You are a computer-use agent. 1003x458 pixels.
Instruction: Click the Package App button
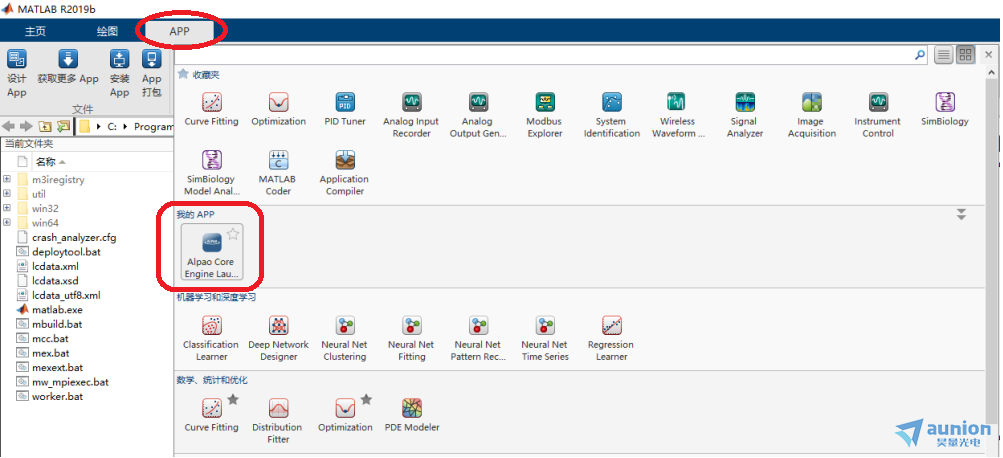coord(152,73)
